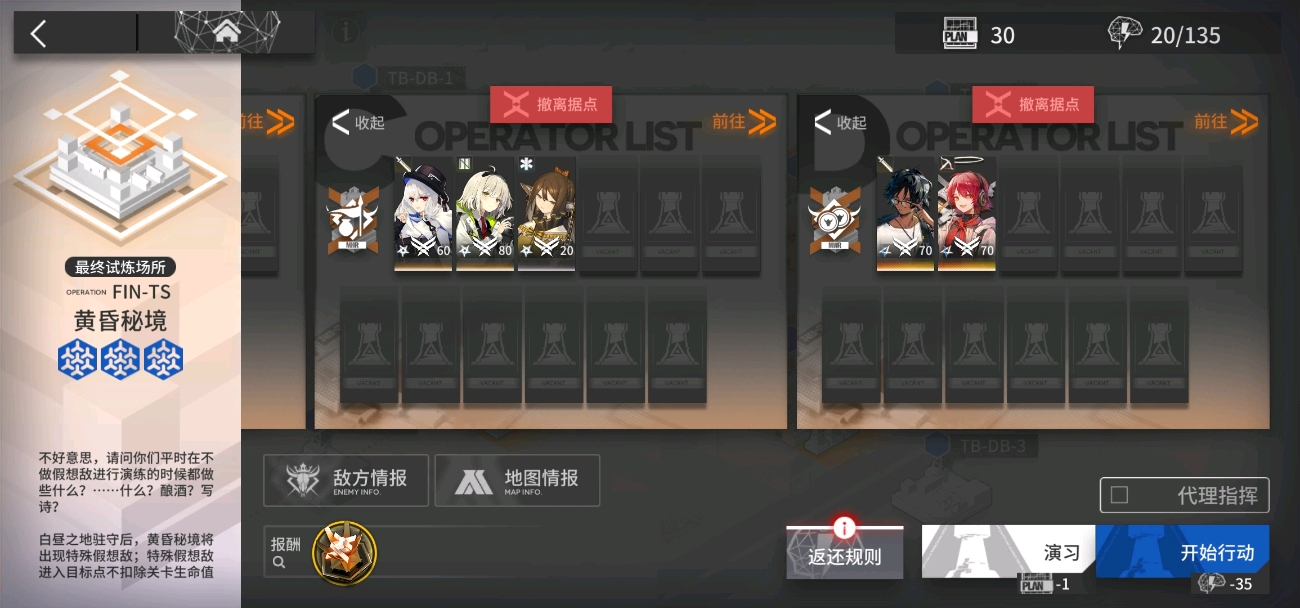The width and height of the screenshot is (1300, 608).
Task: Click the back arrow icon
Action: [38, 34]
